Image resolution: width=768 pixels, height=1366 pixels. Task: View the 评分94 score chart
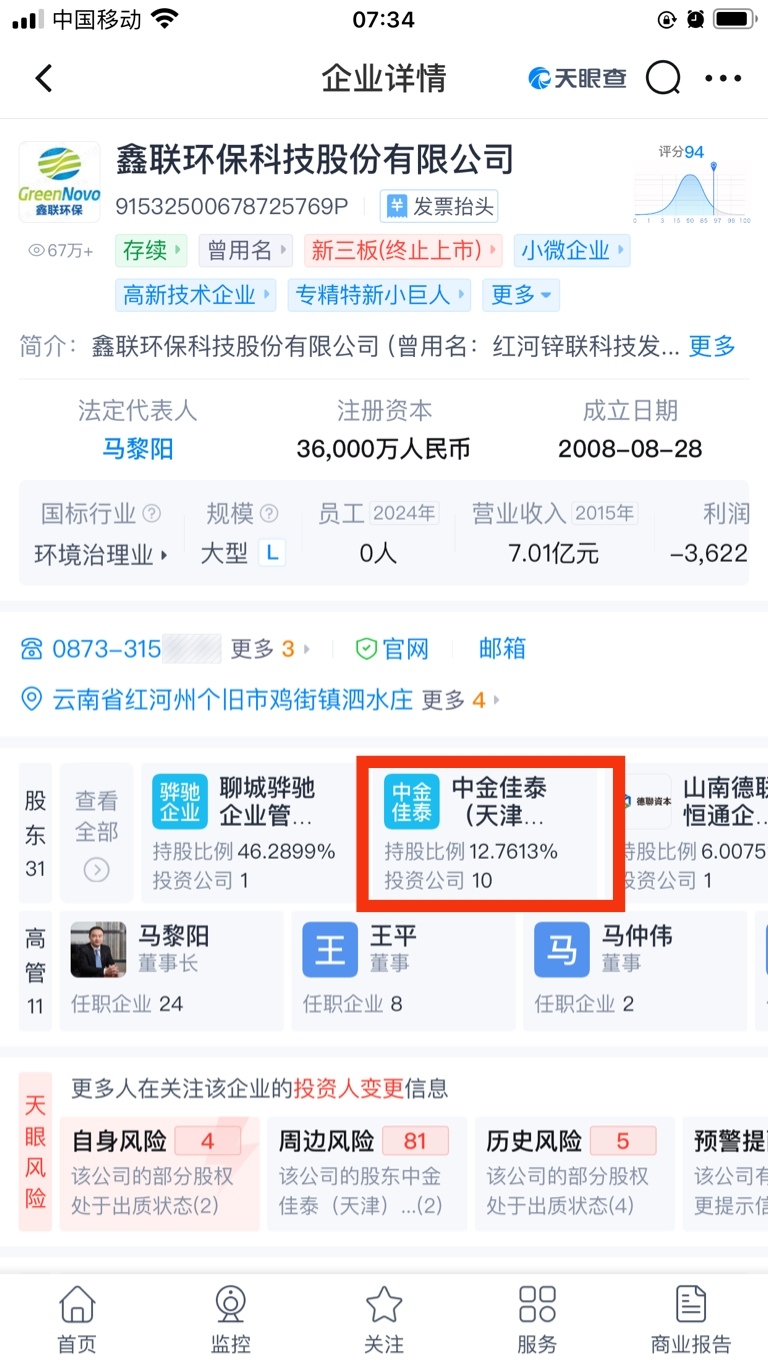coord(691,184)
